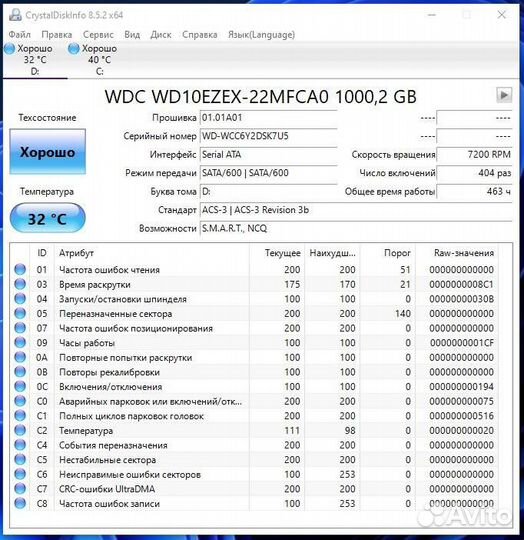Select row Часы работы

click(254, 343)
